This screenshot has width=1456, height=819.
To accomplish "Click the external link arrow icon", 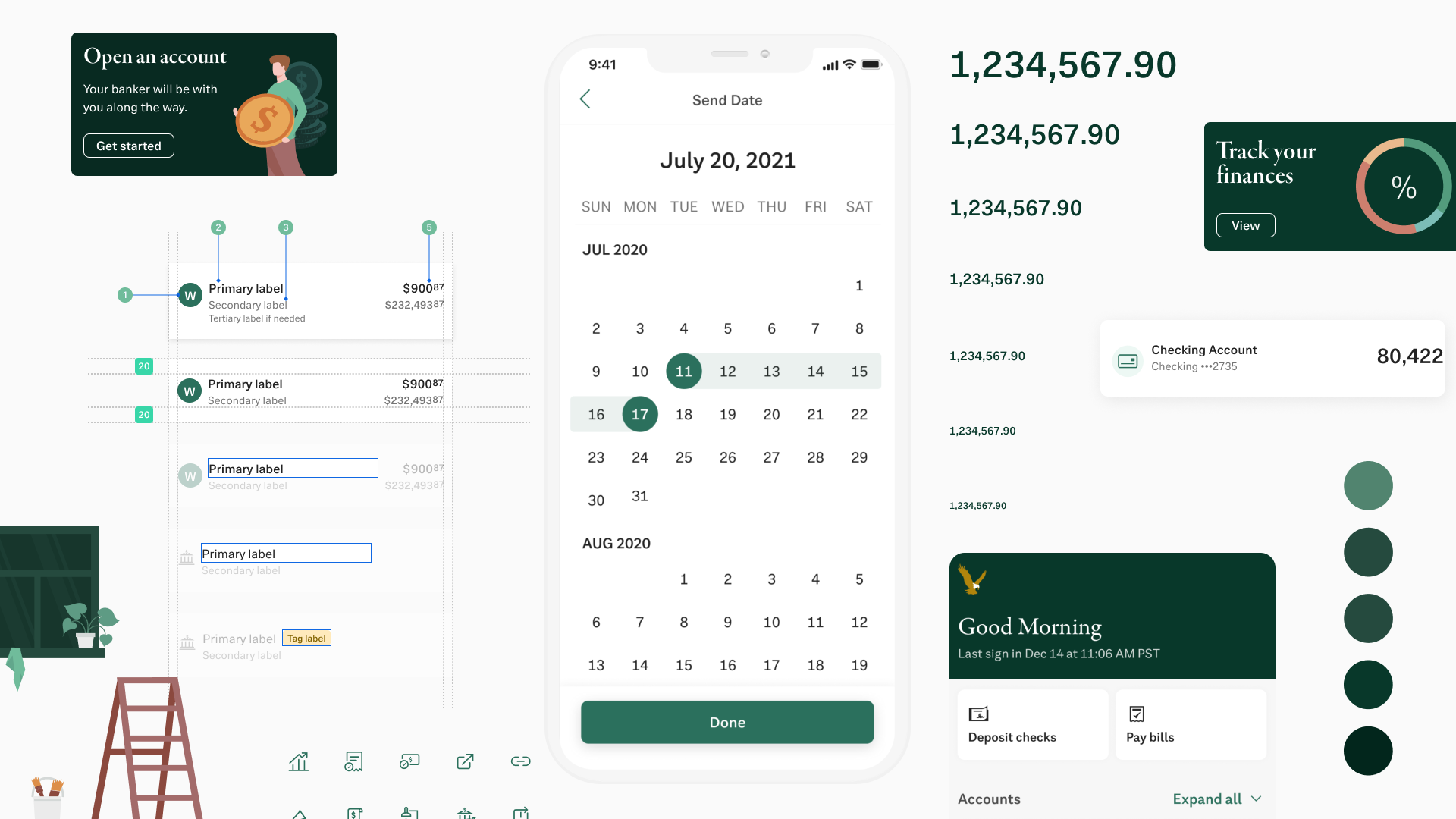I will (465, 761).
